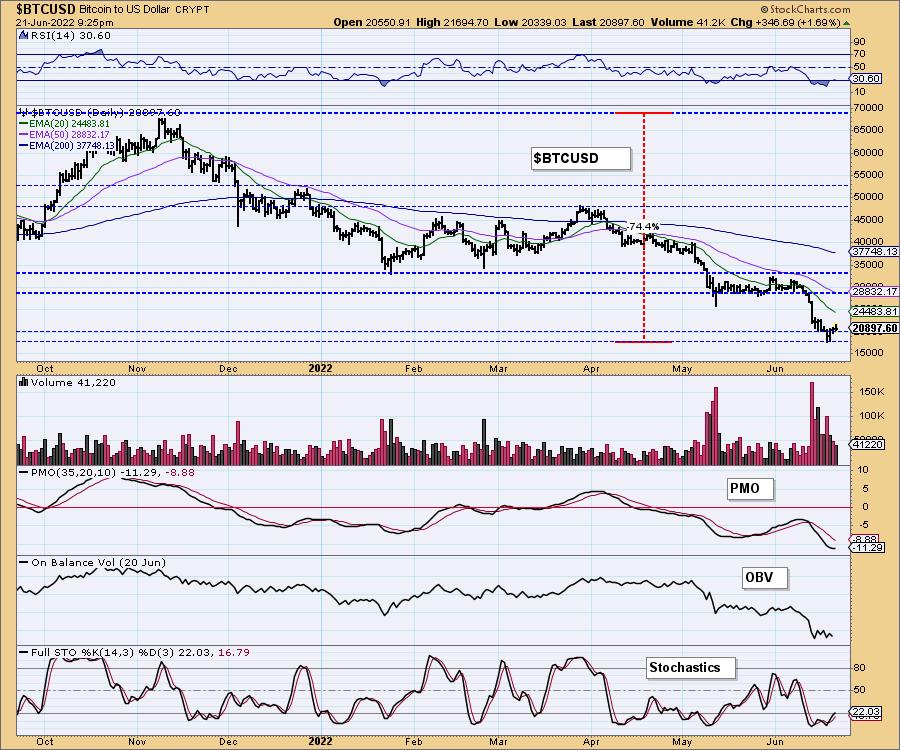Click the $BTCUSD annotation label box
The height and width of the screenshot is (750, 900).
coord(580,158)
